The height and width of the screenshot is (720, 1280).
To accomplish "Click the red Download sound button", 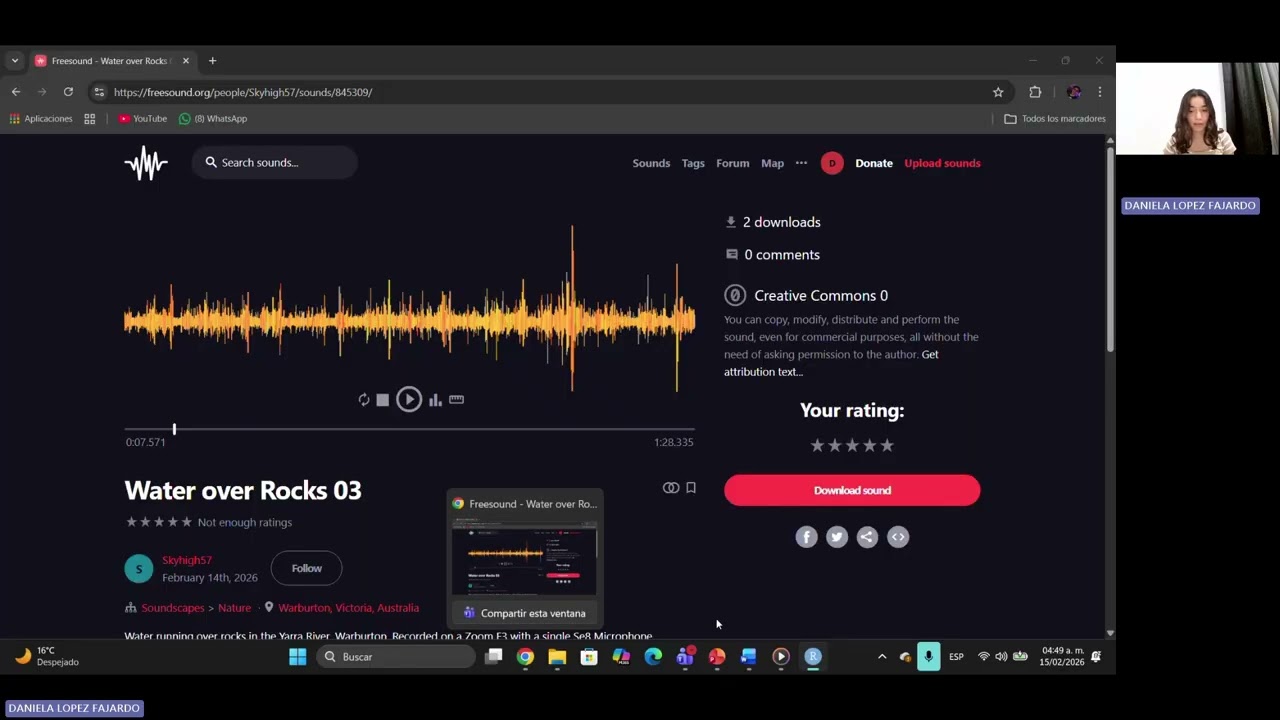I will pos(852,490).
